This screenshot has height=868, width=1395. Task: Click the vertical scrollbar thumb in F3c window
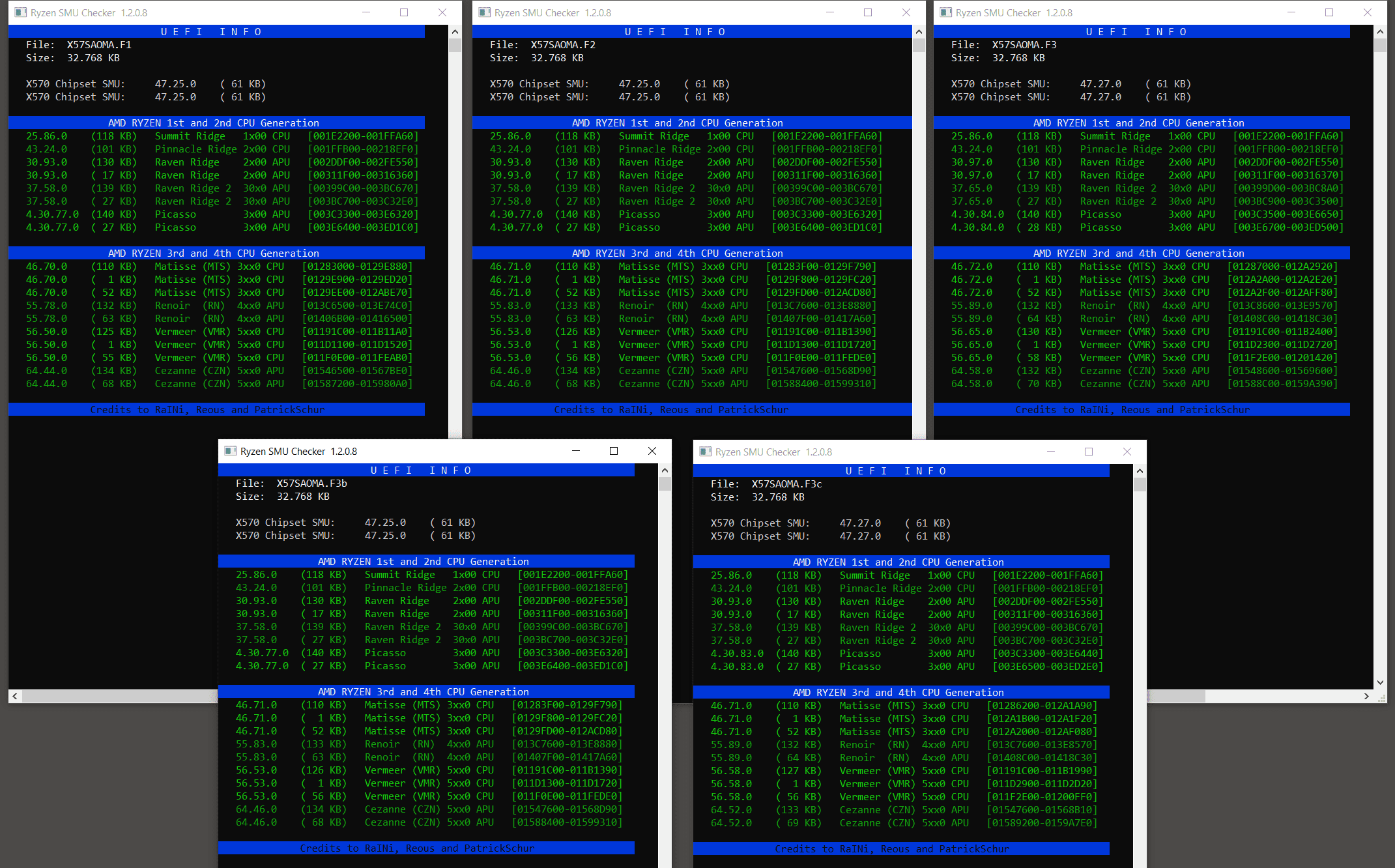pyautogui.click(x=1140, y=484)
